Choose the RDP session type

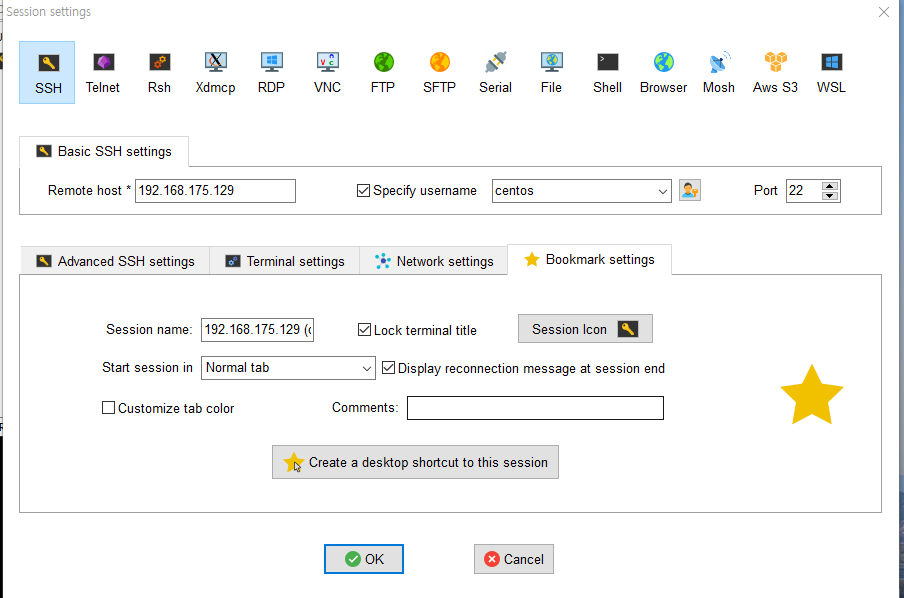tap(271, 73)
